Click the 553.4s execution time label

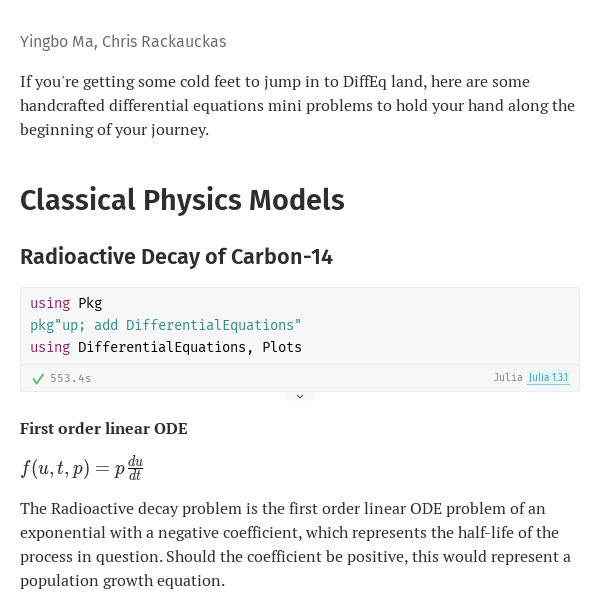point(71,378)
